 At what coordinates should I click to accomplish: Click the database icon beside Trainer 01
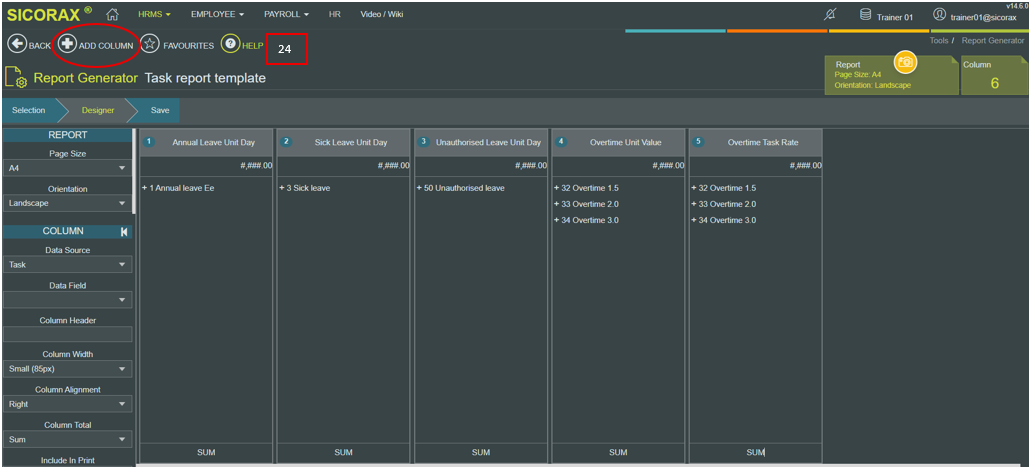click(865, 14)
